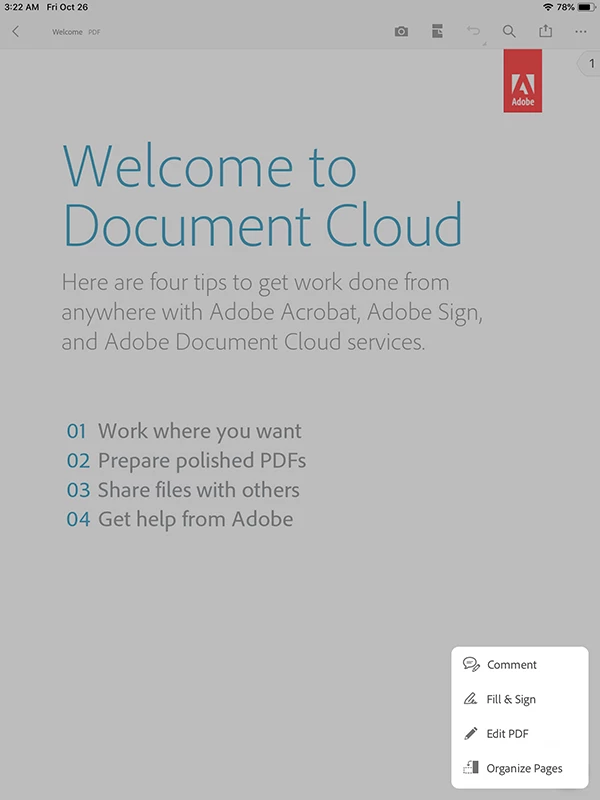Viewport: 600px width, 800px height.
Task: Choose Fill & Sign option
Action: tap(519, 699)
